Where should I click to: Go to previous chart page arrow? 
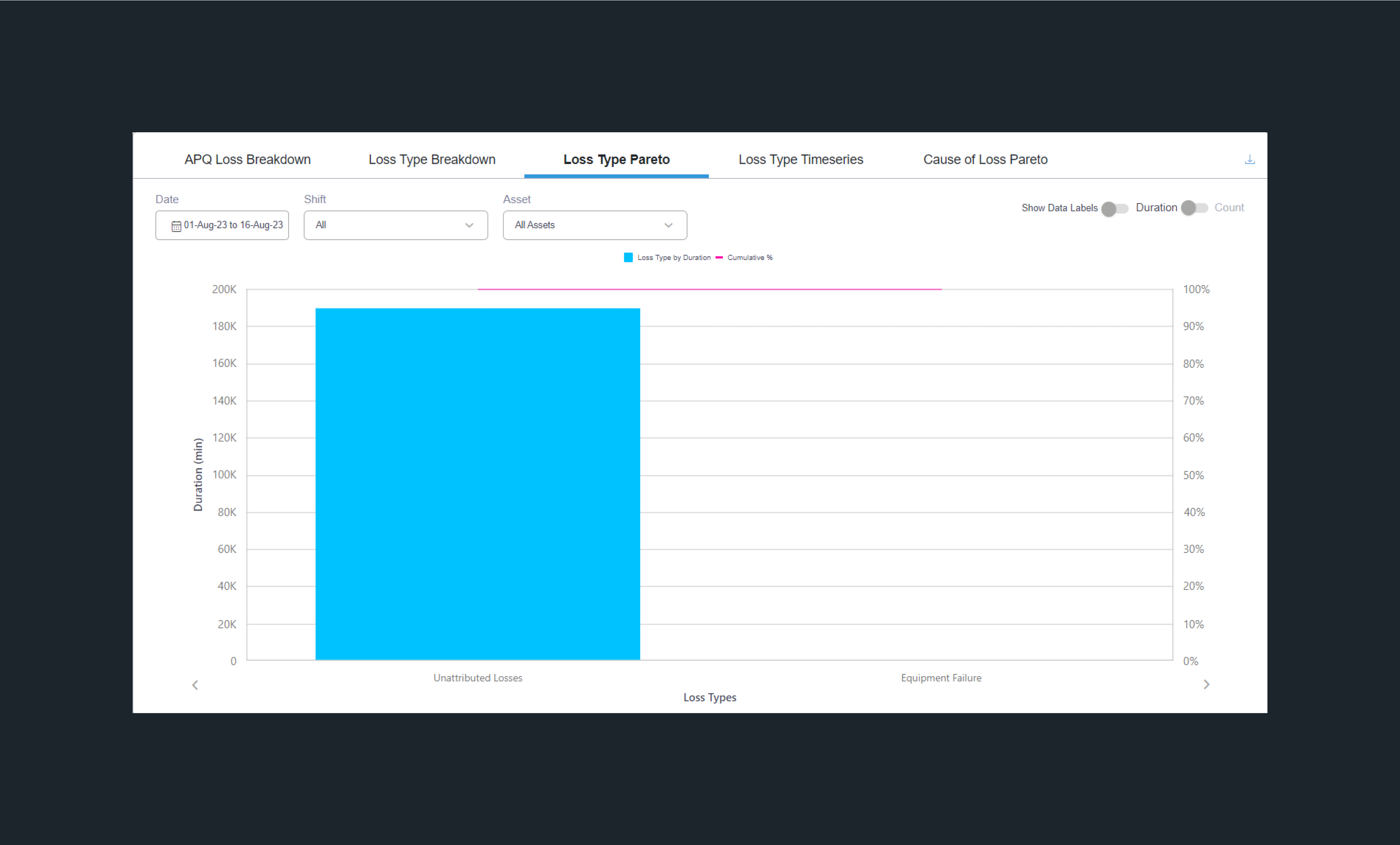tap(195, 685)
